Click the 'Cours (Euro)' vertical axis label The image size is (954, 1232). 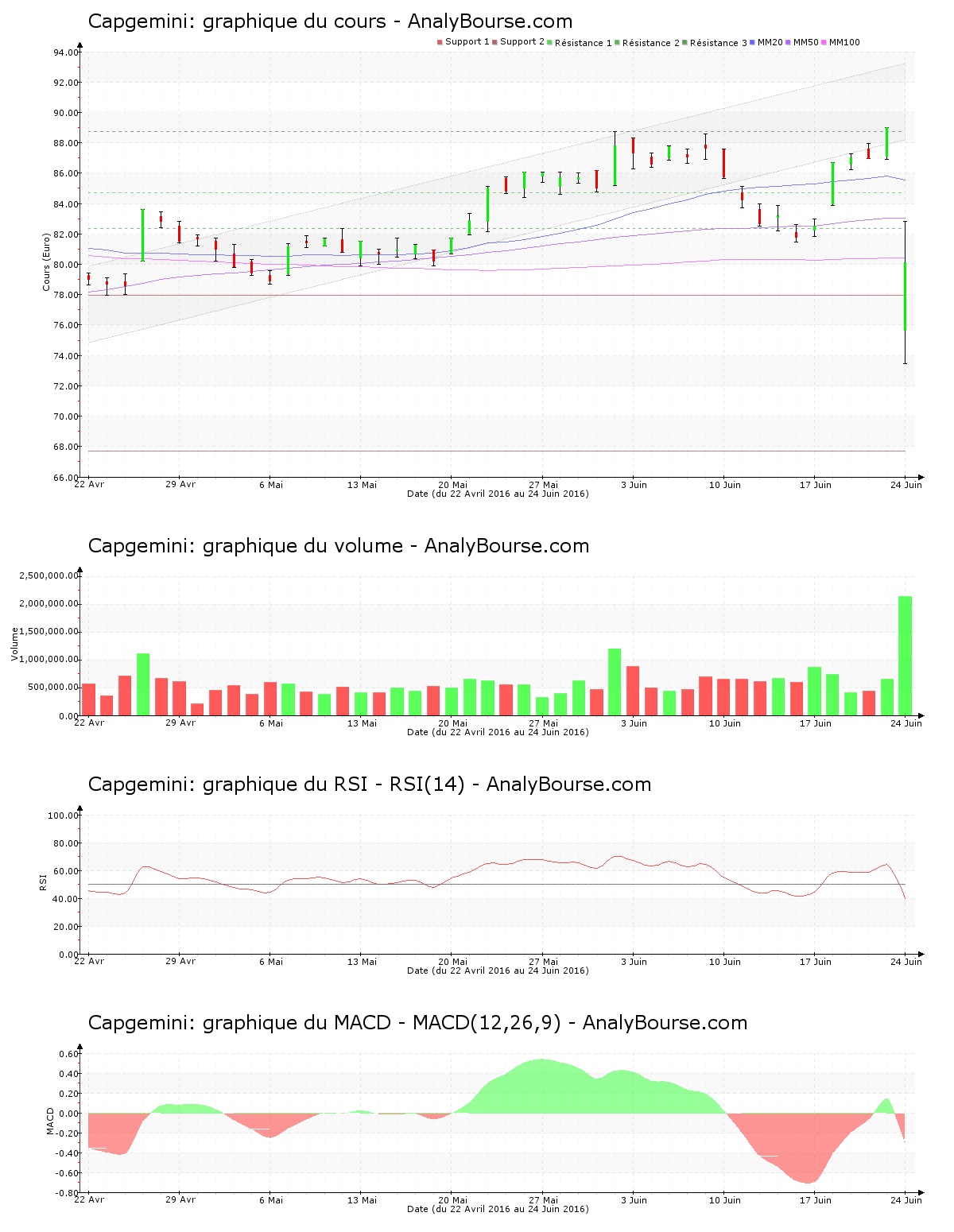[x=46, y=261]
